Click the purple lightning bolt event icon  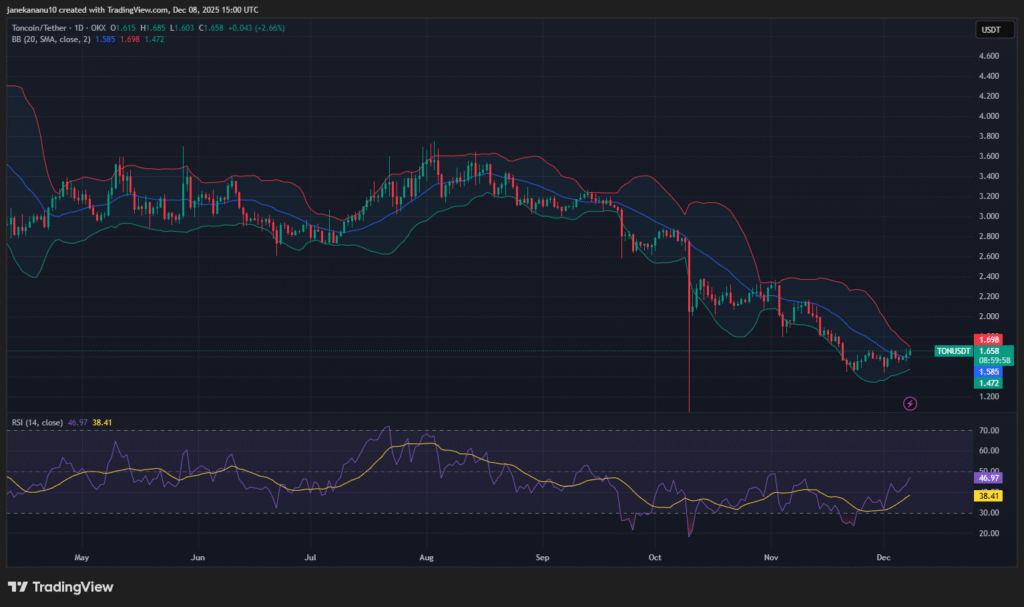point(910,403)
